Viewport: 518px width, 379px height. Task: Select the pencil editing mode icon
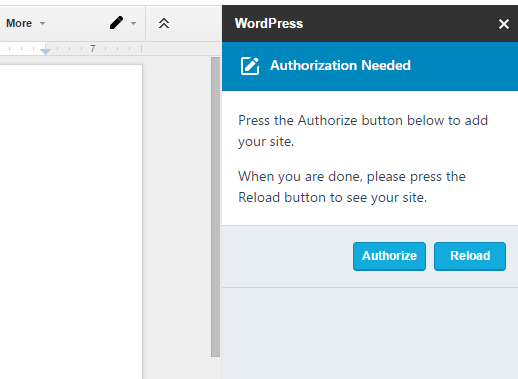[116, 23]
